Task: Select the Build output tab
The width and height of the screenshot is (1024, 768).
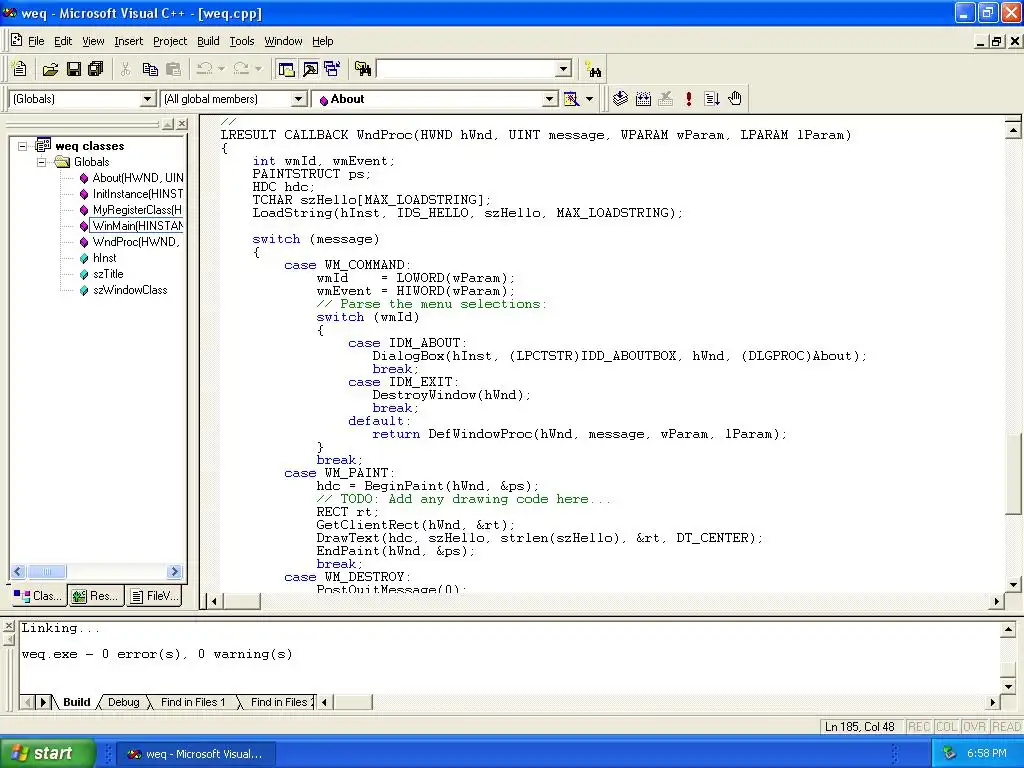Action: point(76,702)
